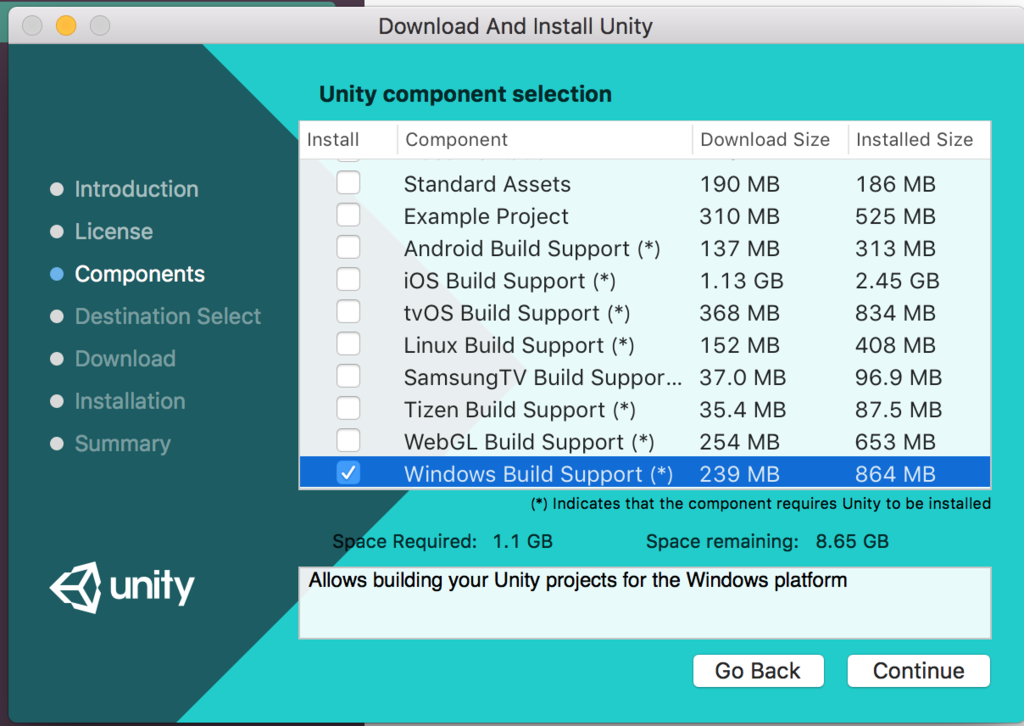The width and height of the screenshot is (1024, 726).
Task: Enable iOS Build Support checkbox
Action: [348, 279]
